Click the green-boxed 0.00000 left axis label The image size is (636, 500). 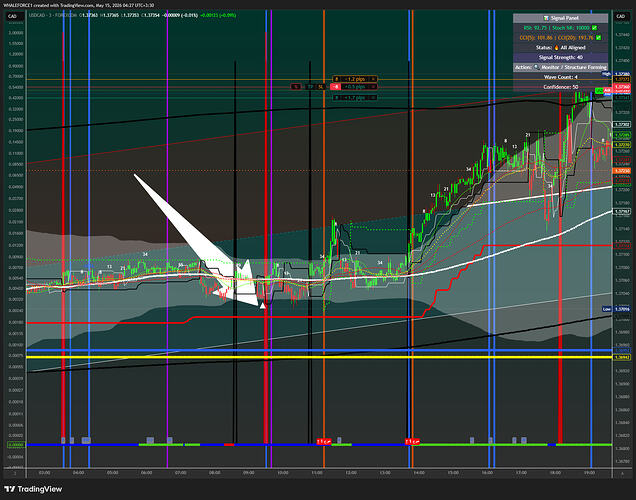point(16,445)
